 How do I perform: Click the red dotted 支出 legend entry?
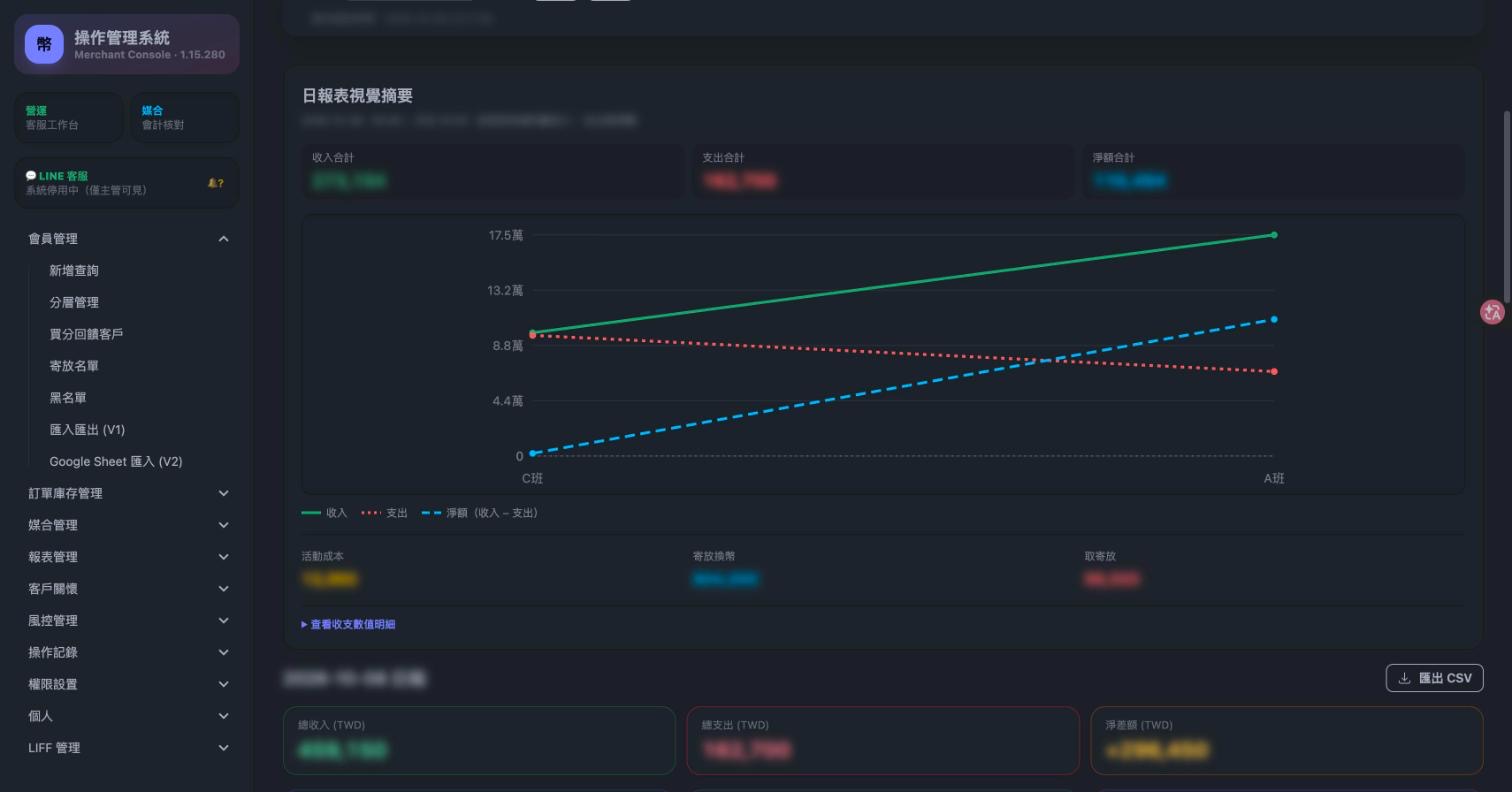click(385, 513)
